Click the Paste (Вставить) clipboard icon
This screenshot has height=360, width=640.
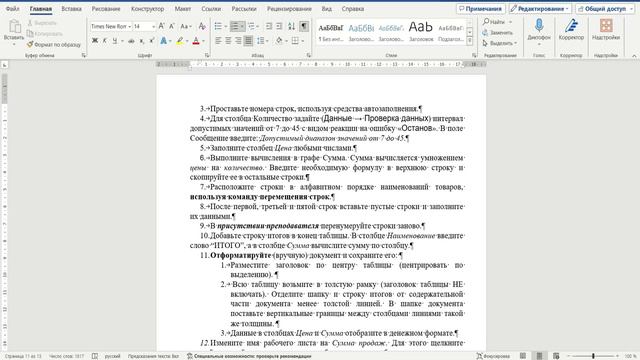coord(15,27)
